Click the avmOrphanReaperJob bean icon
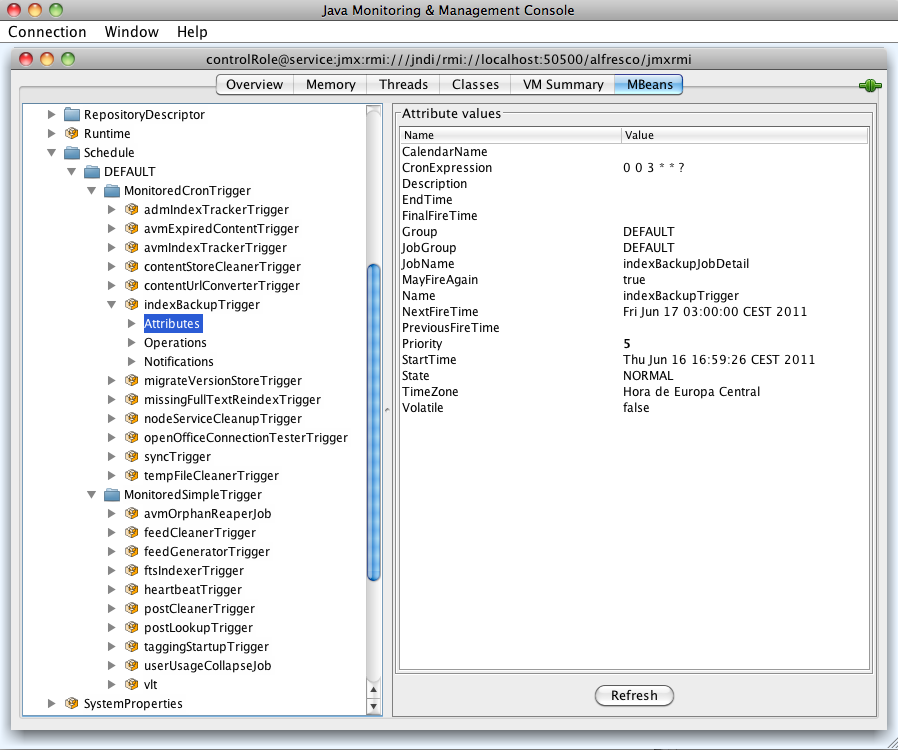 tap(132, 513)
